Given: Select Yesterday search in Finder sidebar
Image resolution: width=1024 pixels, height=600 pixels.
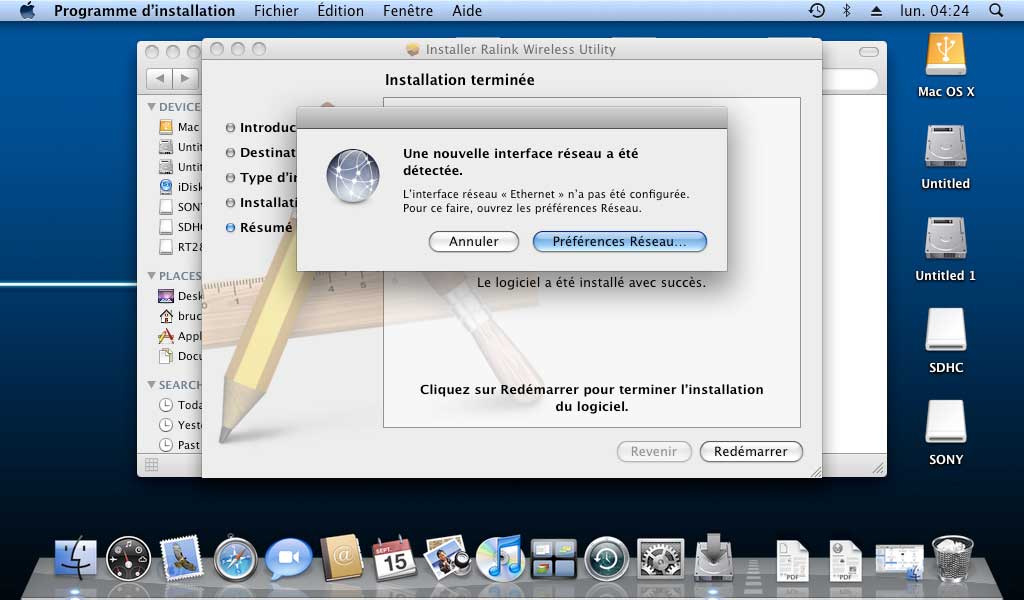Looking at the screenshot, I should (x=180, y=425).
